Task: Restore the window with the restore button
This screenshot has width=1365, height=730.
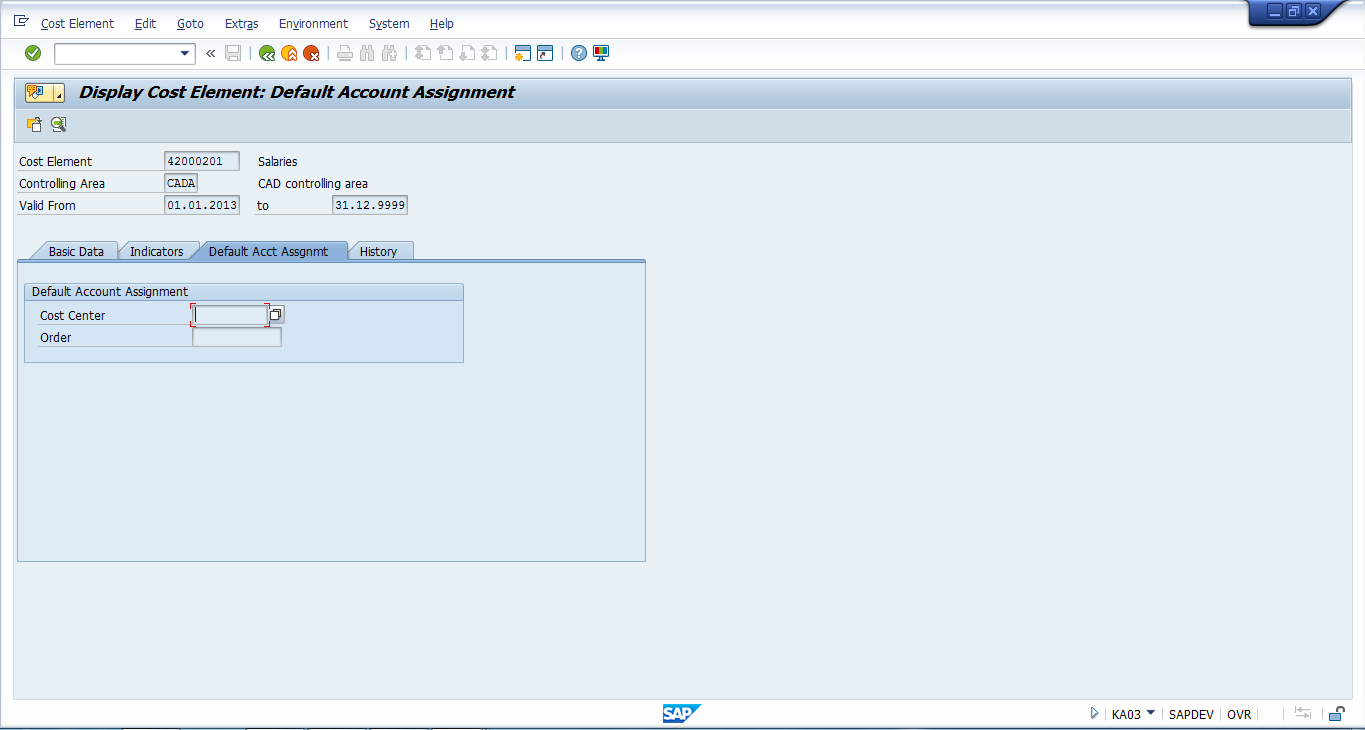Action: tap(1293, 11)
